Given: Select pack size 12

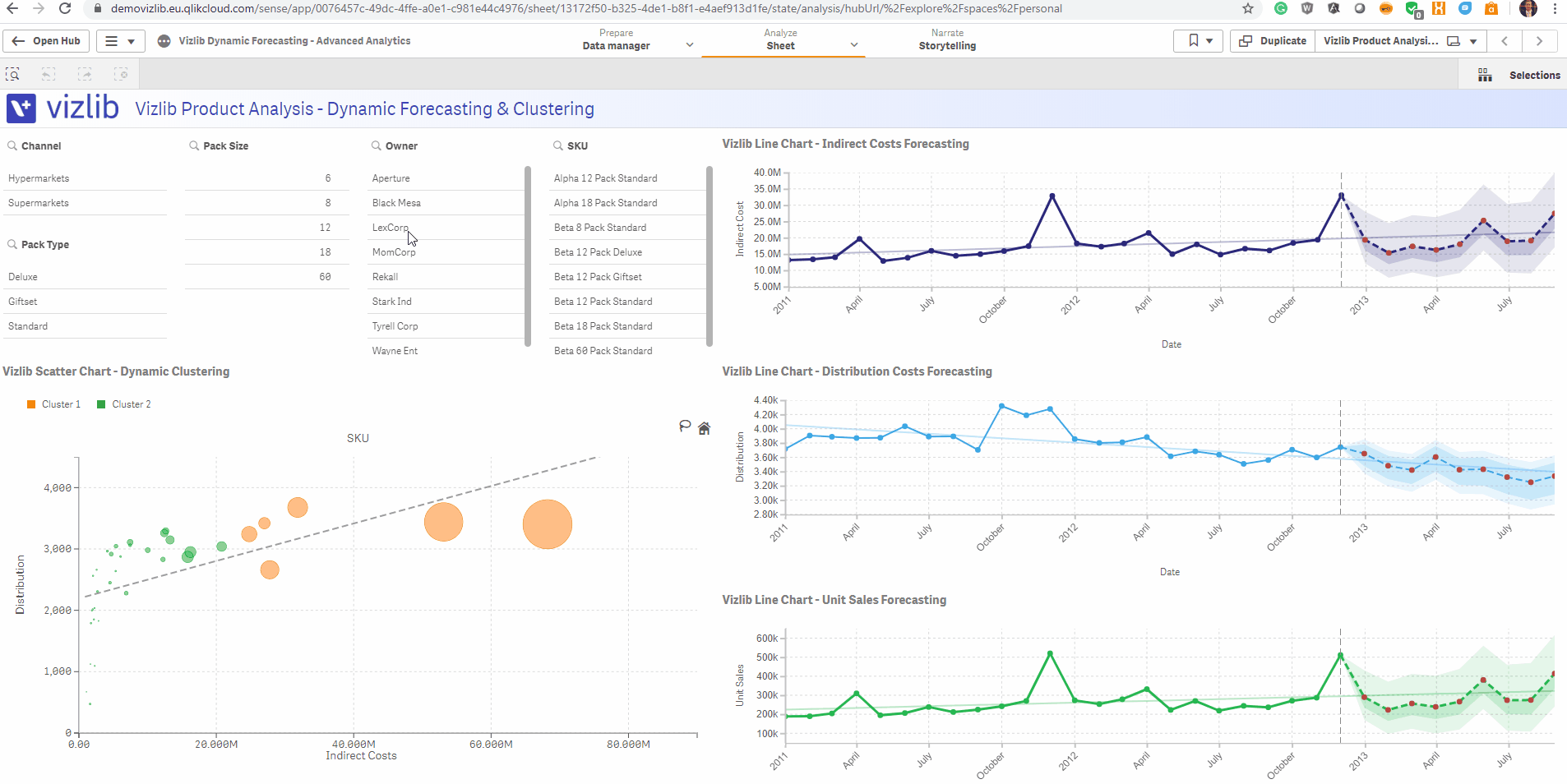Looking at the screenshot, I should click(x=267, y=228).
